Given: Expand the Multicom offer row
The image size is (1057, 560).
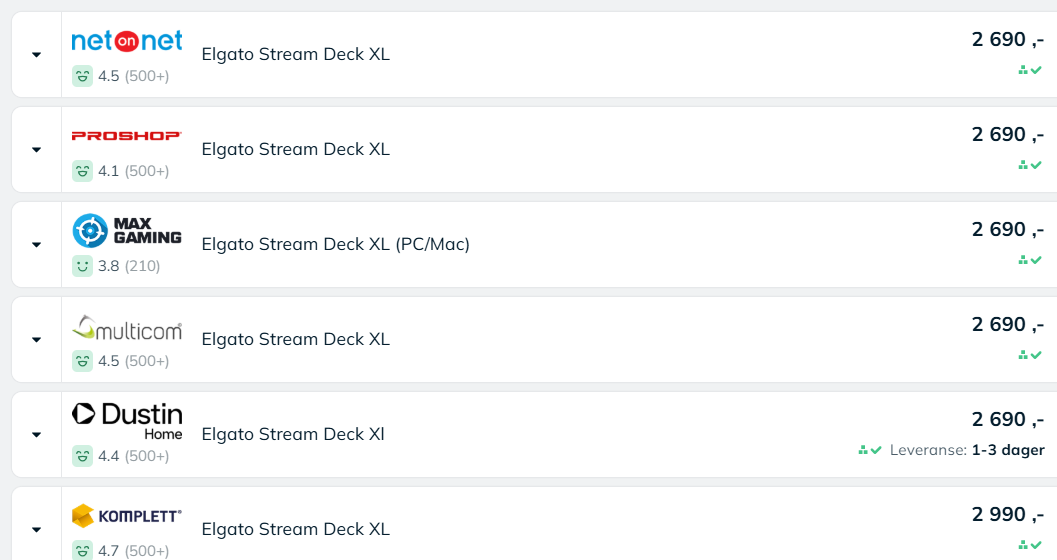Looking at the screenshot, I should coord(36,340).
